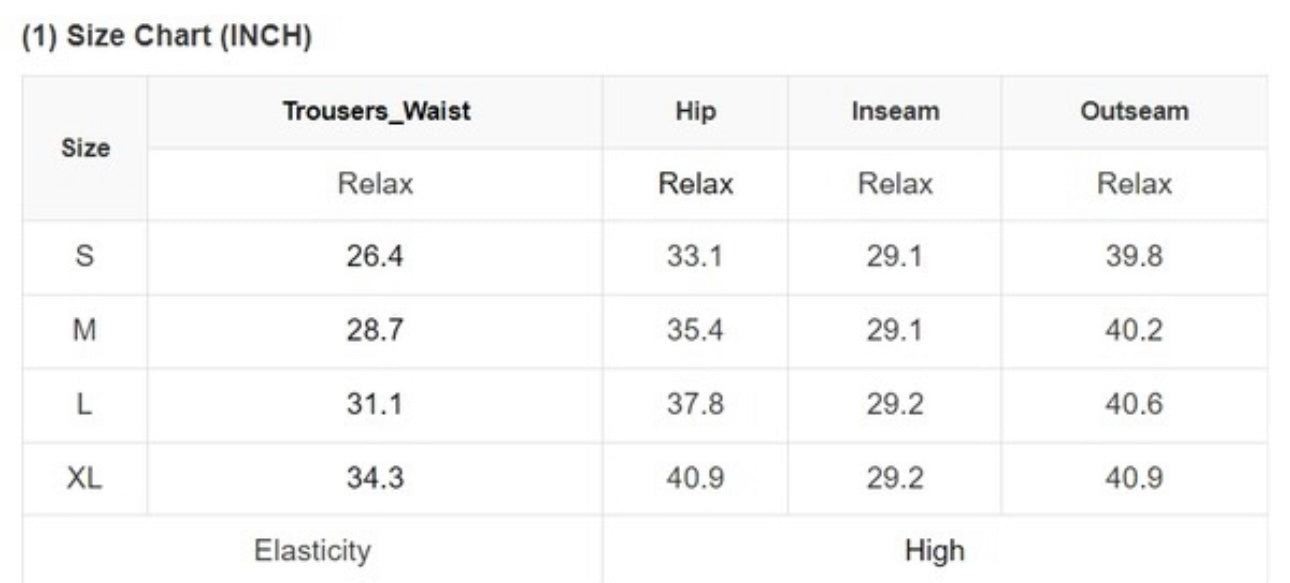Click the size S row label
The height and width of the screenshot is (583, 1290).
[x=85, y=257]
